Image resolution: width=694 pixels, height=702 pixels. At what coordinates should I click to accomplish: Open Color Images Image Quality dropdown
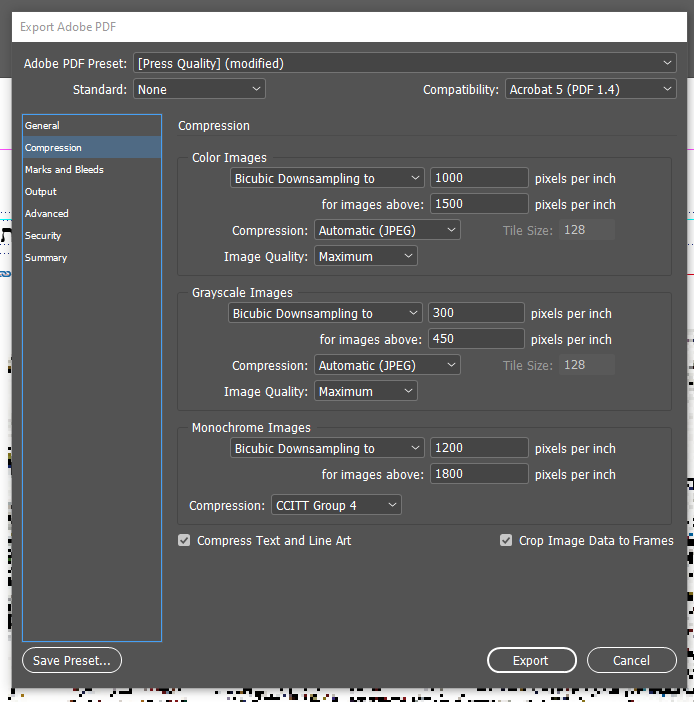[x=366, y=256]
